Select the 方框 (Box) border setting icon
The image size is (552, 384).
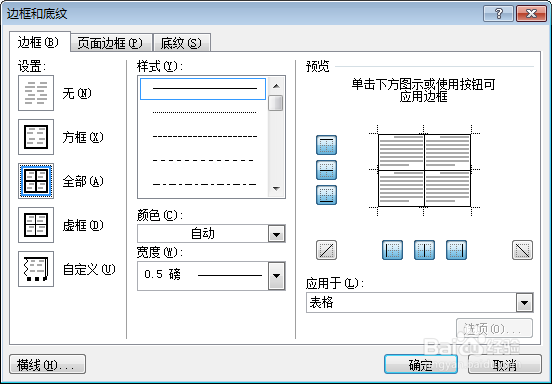coord(36,137)
